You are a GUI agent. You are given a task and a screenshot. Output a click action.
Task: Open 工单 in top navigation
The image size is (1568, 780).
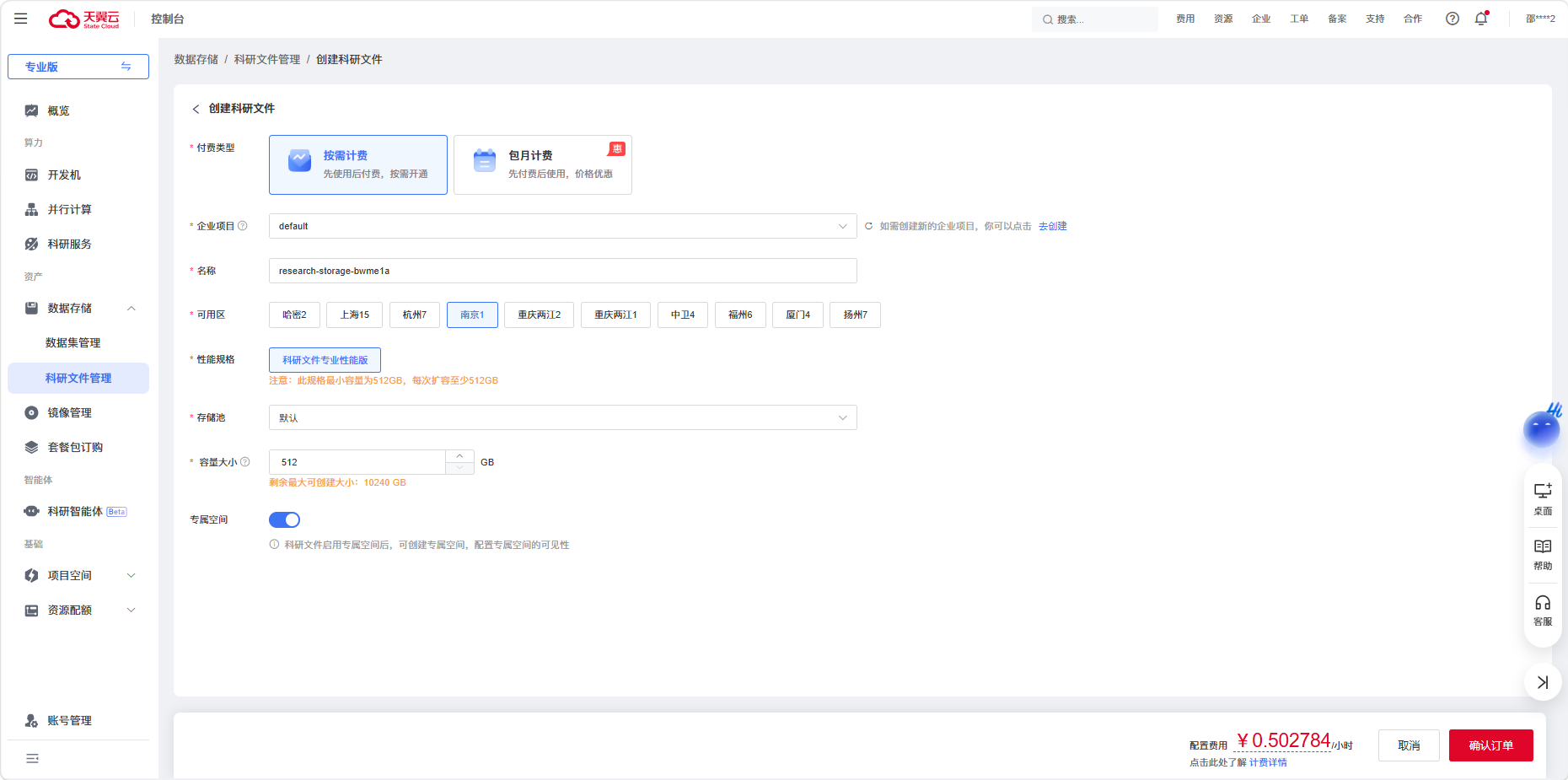pos(1299,19)
